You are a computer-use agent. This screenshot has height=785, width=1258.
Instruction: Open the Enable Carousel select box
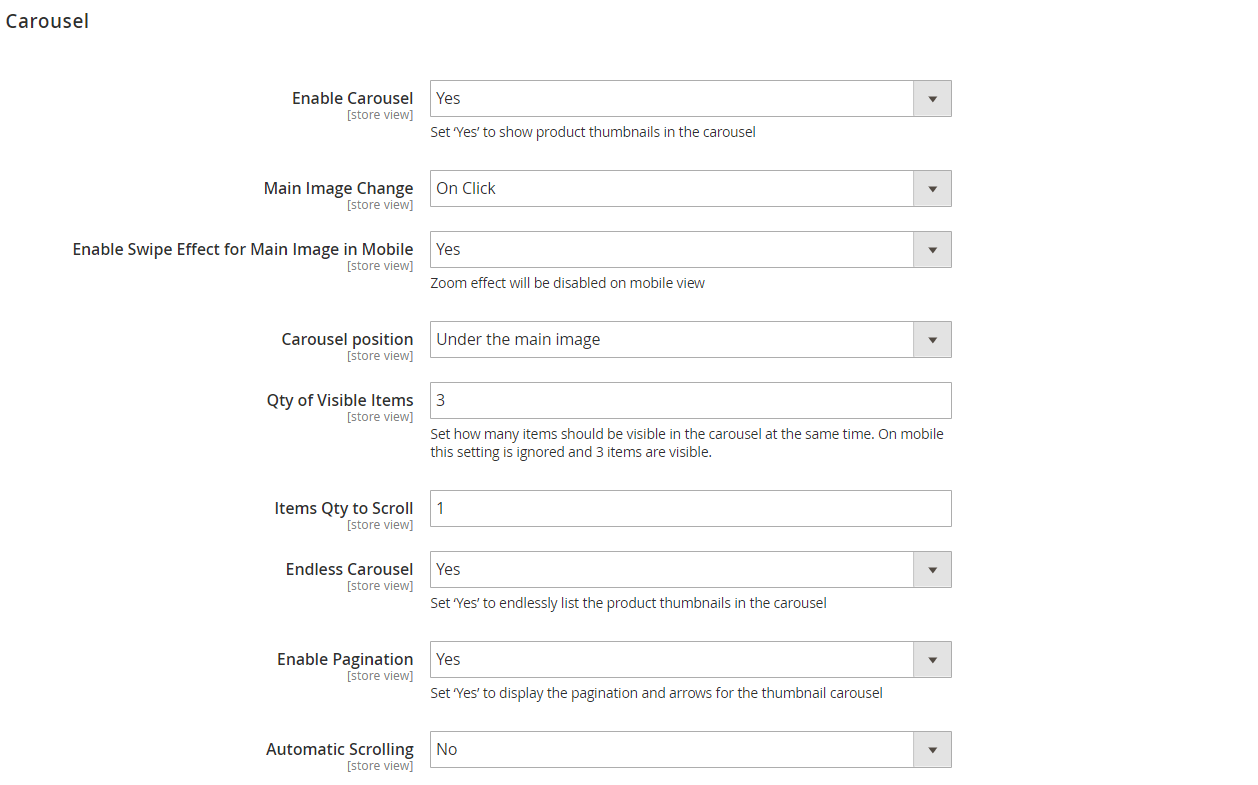[690, 99]
